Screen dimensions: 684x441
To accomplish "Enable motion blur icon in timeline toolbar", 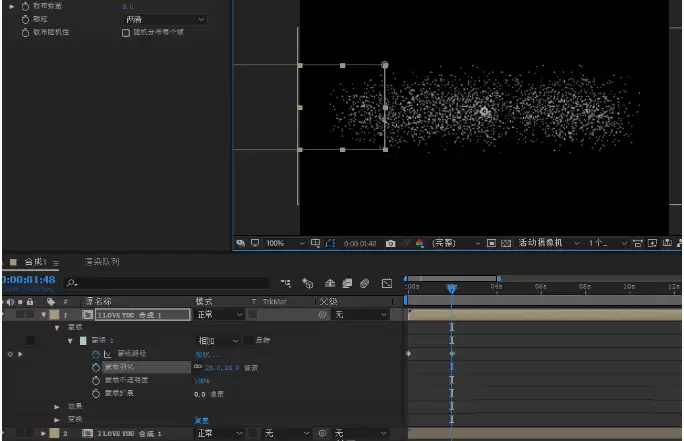I will click(x=364, y=284).
